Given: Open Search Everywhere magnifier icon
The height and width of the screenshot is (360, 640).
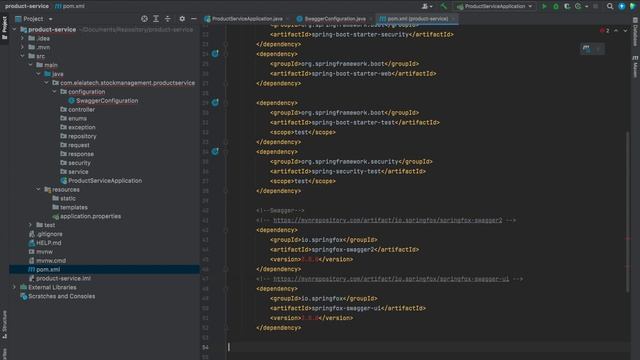Looking at the screenshot, I should [610, 6].
